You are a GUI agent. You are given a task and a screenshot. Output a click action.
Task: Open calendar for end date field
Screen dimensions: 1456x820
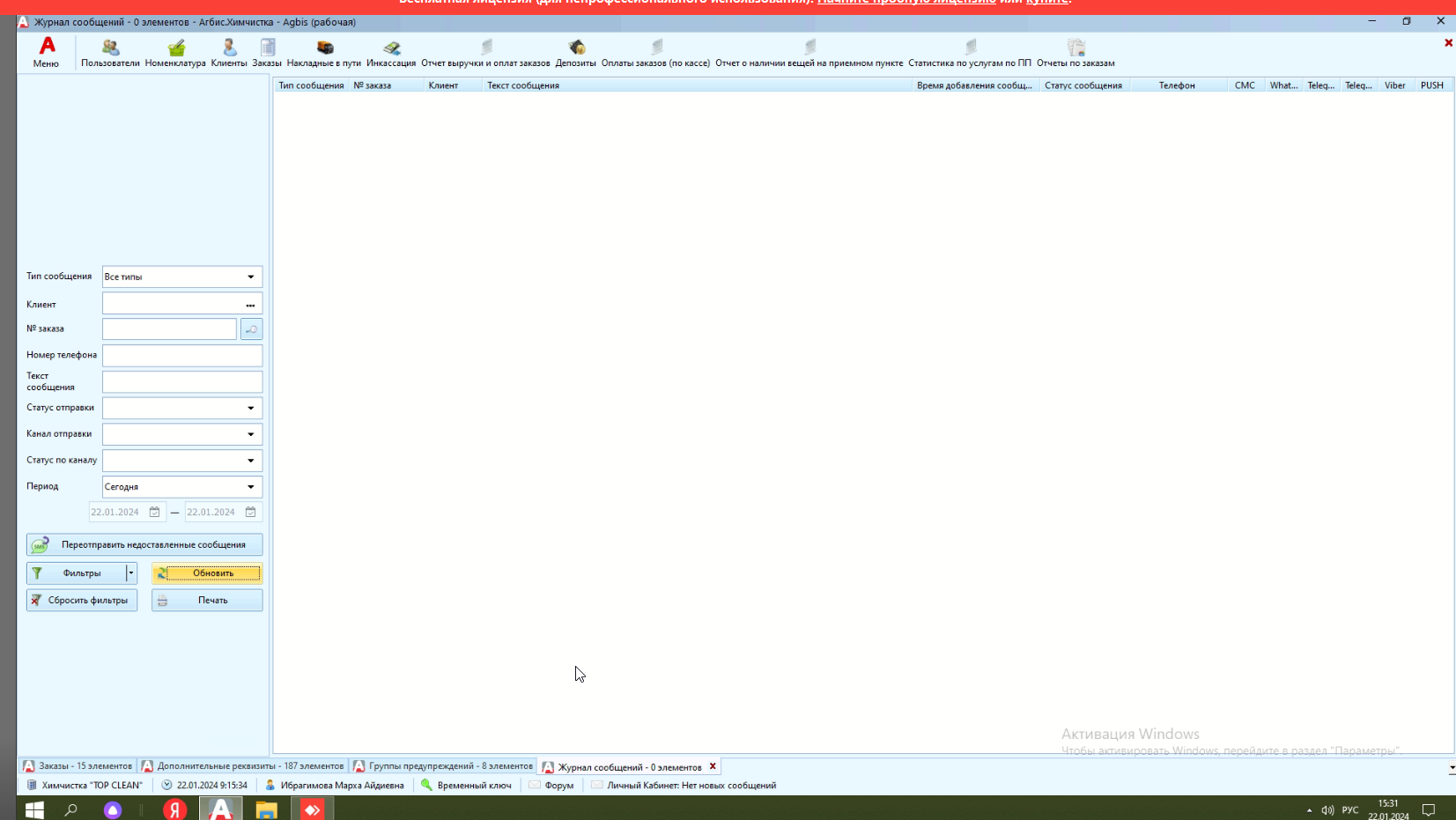click(251, 512)
